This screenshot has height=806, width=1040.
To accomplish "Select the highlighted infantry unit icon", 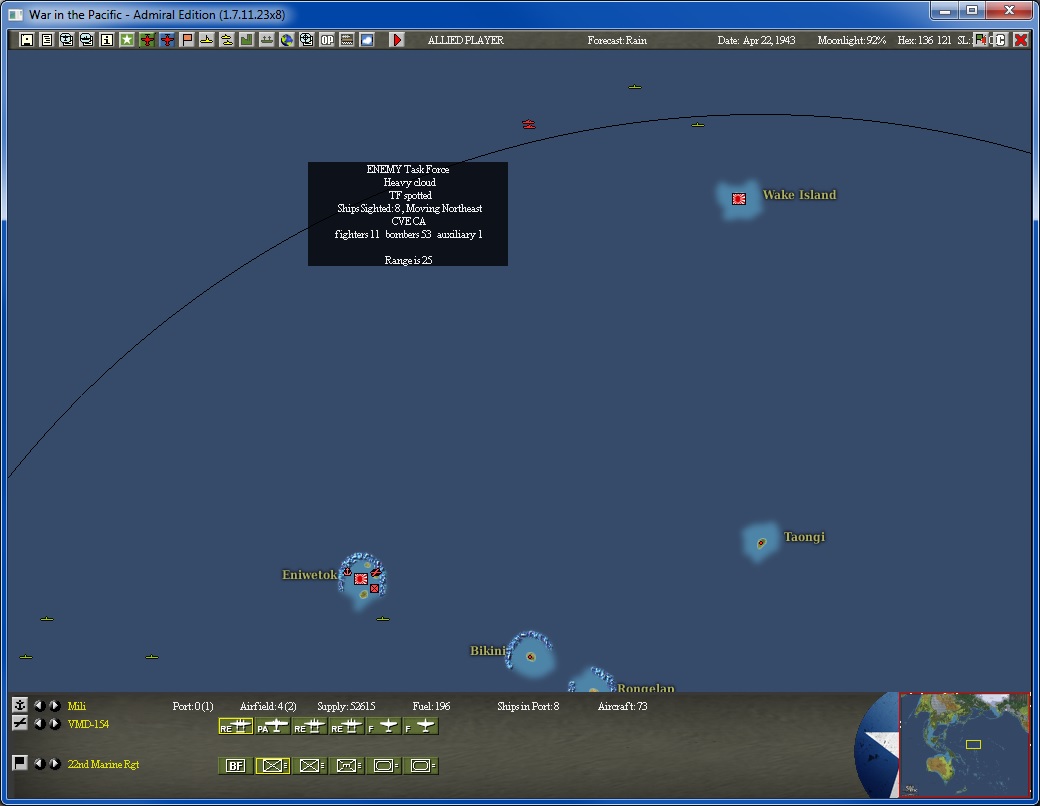I will [x=273, y=766].
